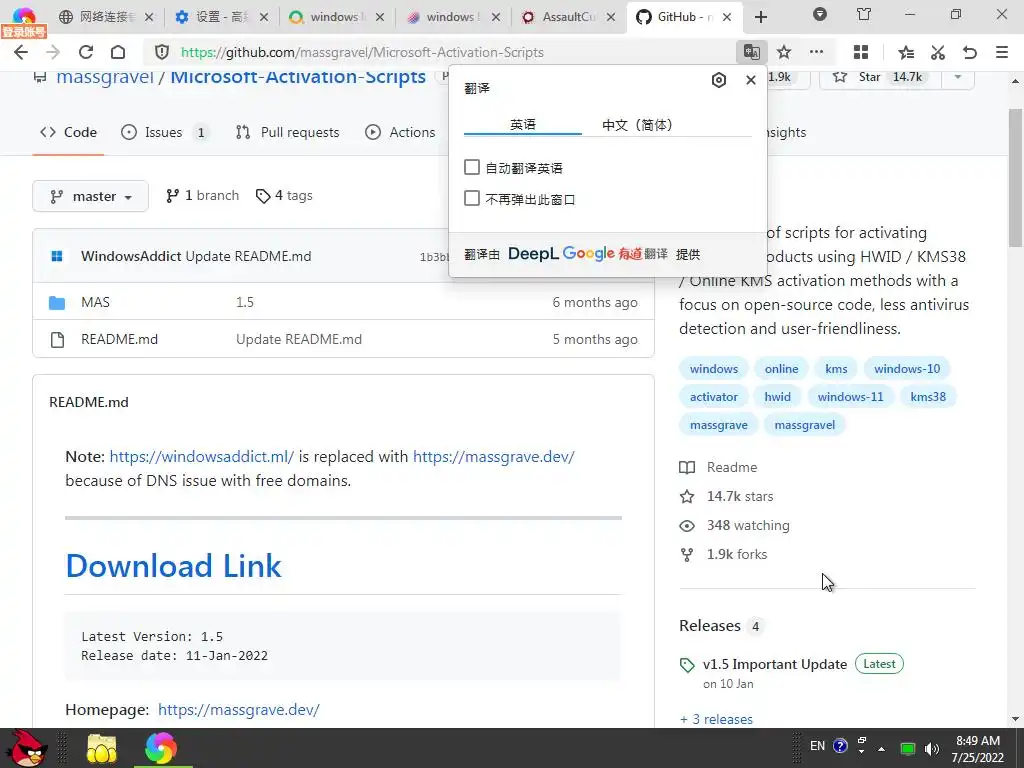1024x768 pixels.
Task: Open the Actions tab
Action: click(400, 133)
